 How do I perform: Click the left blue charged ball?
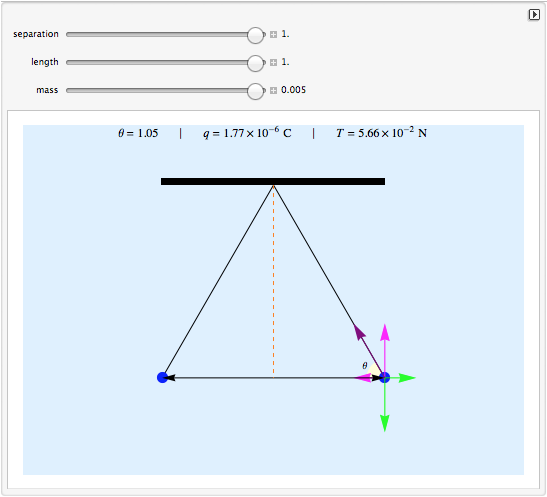(162, 377)
